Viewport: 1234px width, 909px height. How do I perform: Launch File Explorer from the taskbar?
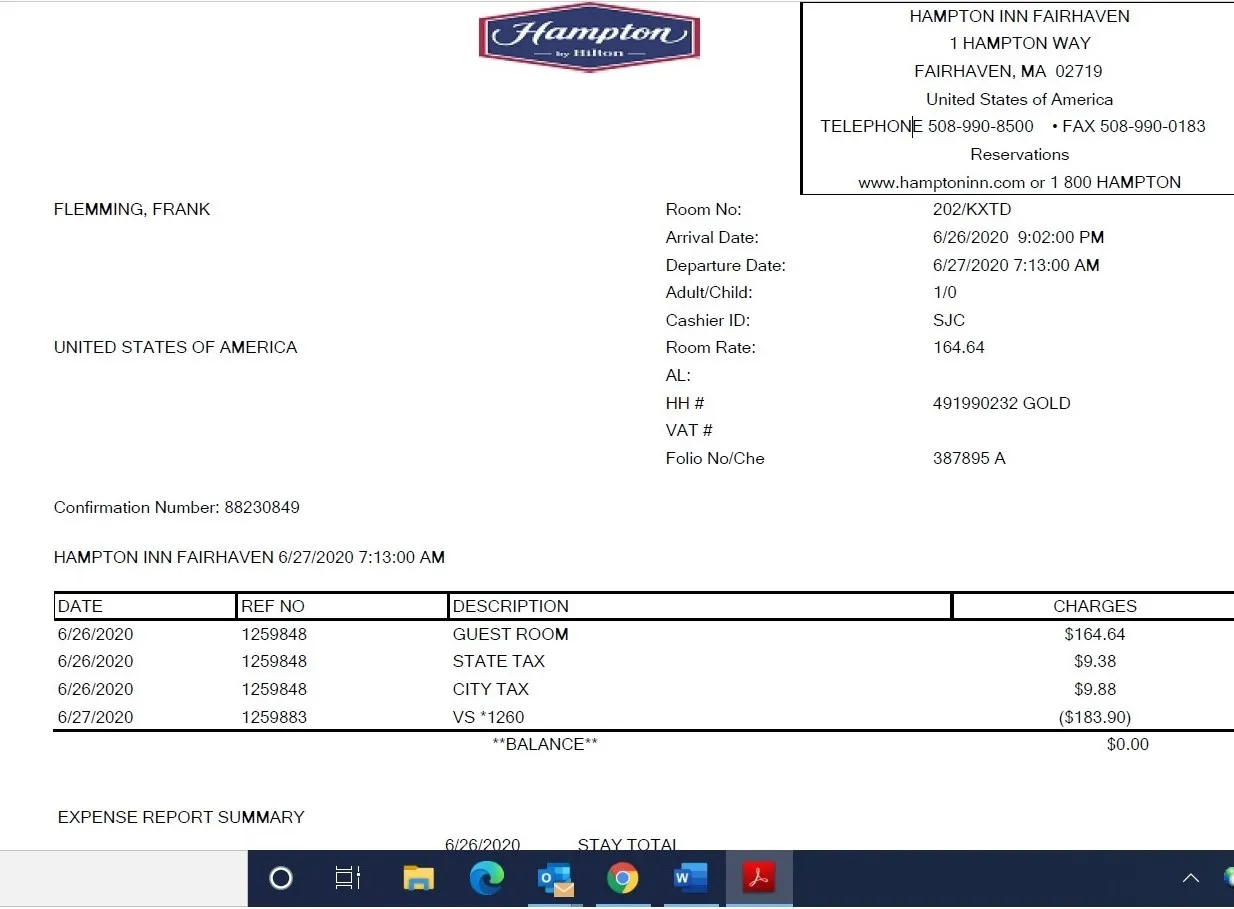(418, 878)
